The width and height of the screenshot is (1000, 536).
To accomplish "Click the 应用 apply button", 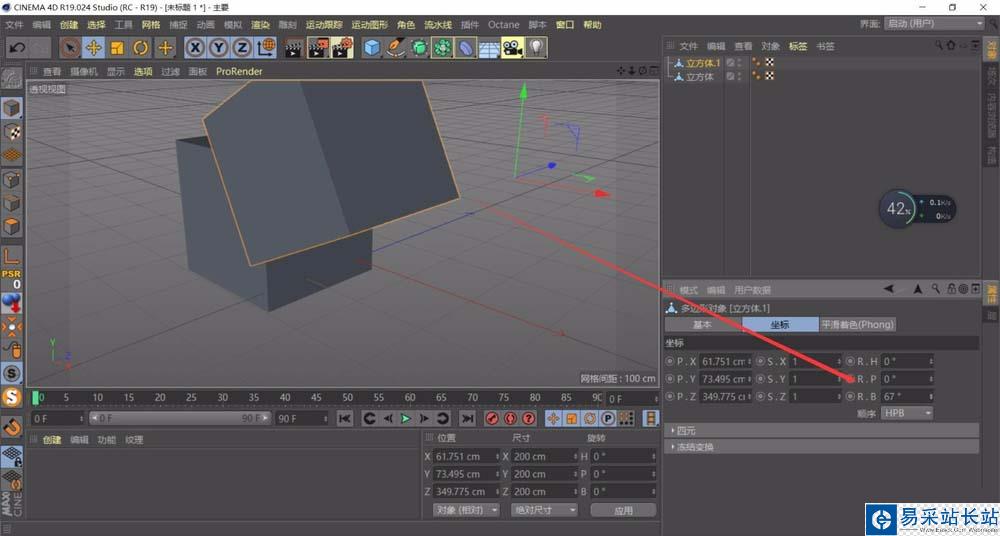I will 623,510.
